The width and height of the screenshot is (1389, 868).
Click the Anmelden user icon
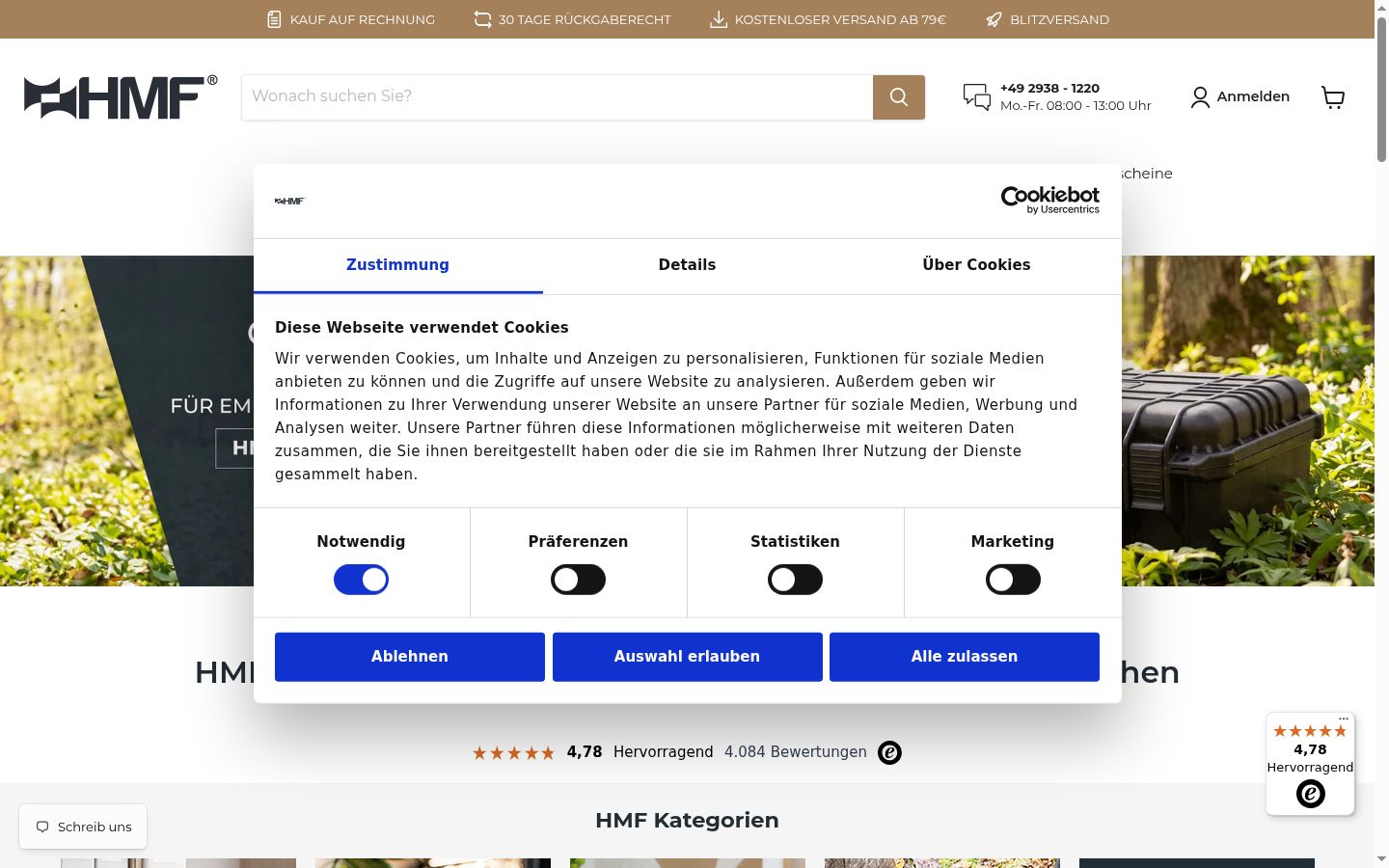coord(1200,96)
